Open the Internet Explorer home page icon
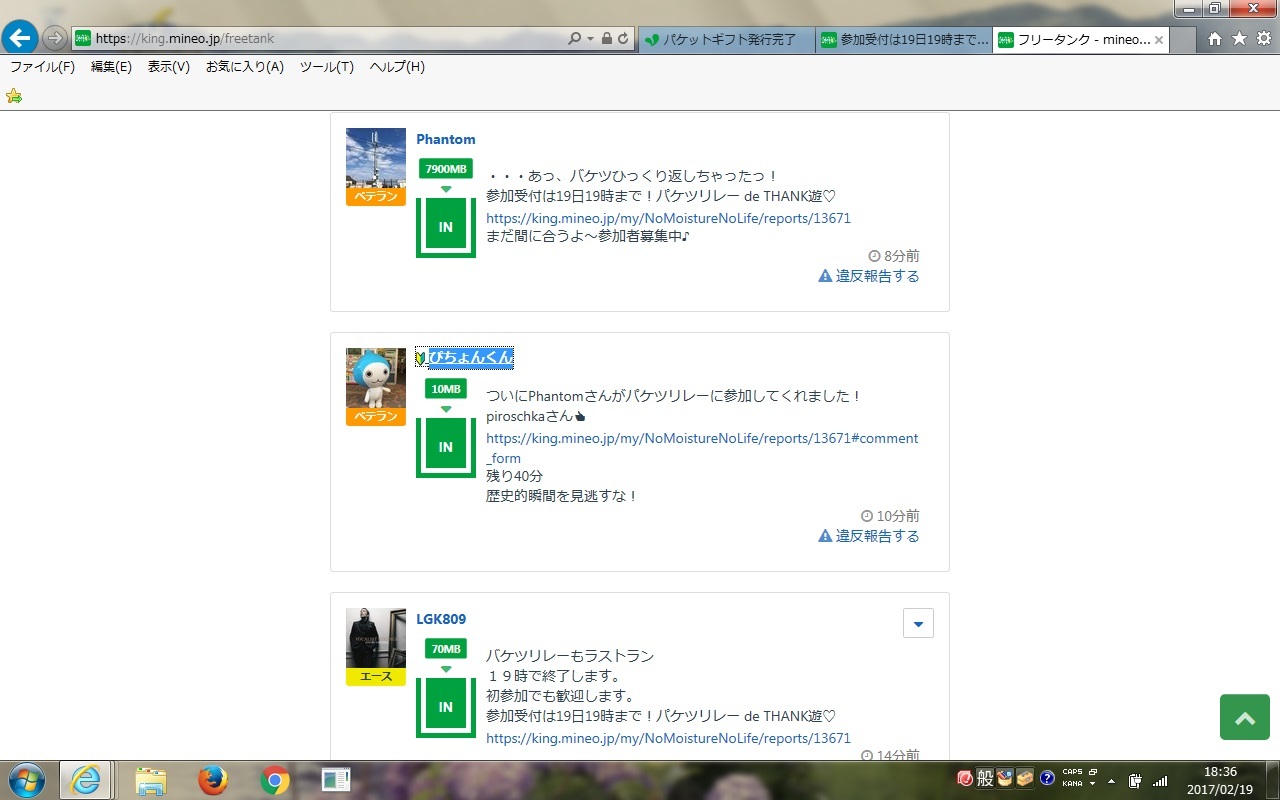 pyautogui.click(x=1214, y=39)
